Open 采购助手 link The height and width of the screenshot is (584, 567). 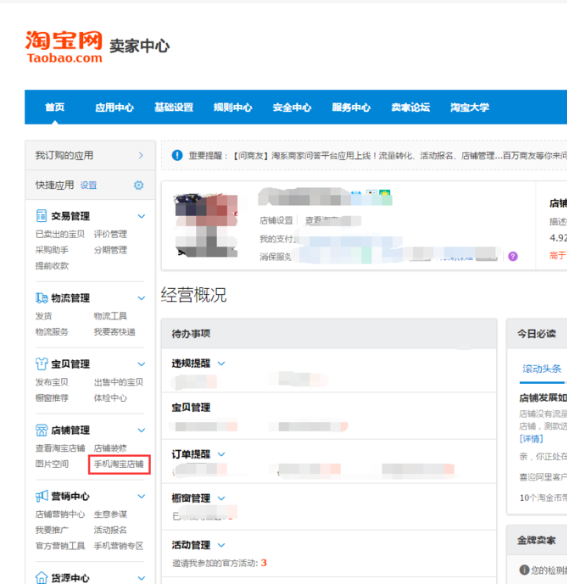point(52,250)
